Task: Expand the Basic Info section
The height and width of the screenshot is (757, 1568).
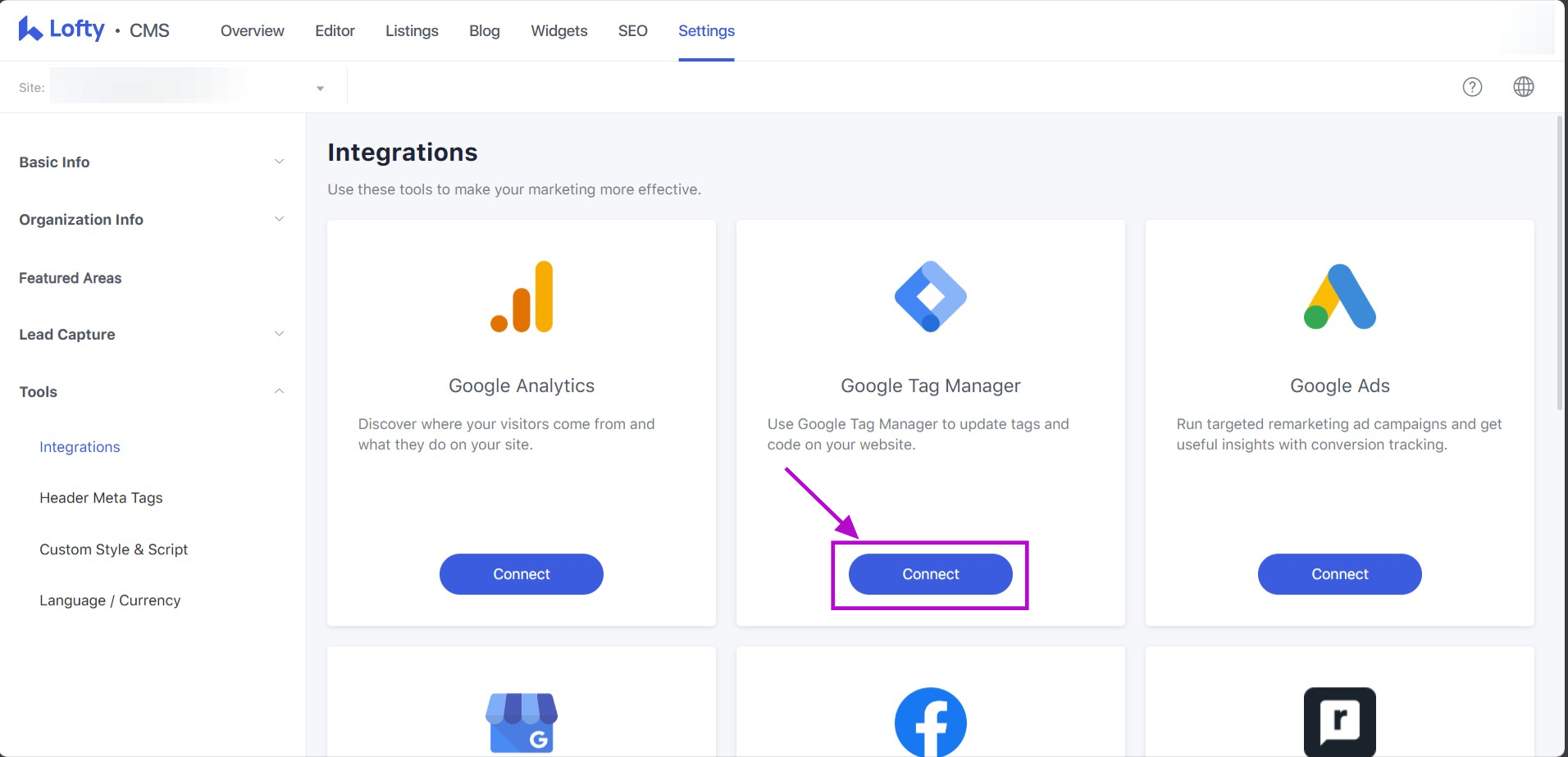Action: [279, 162]
